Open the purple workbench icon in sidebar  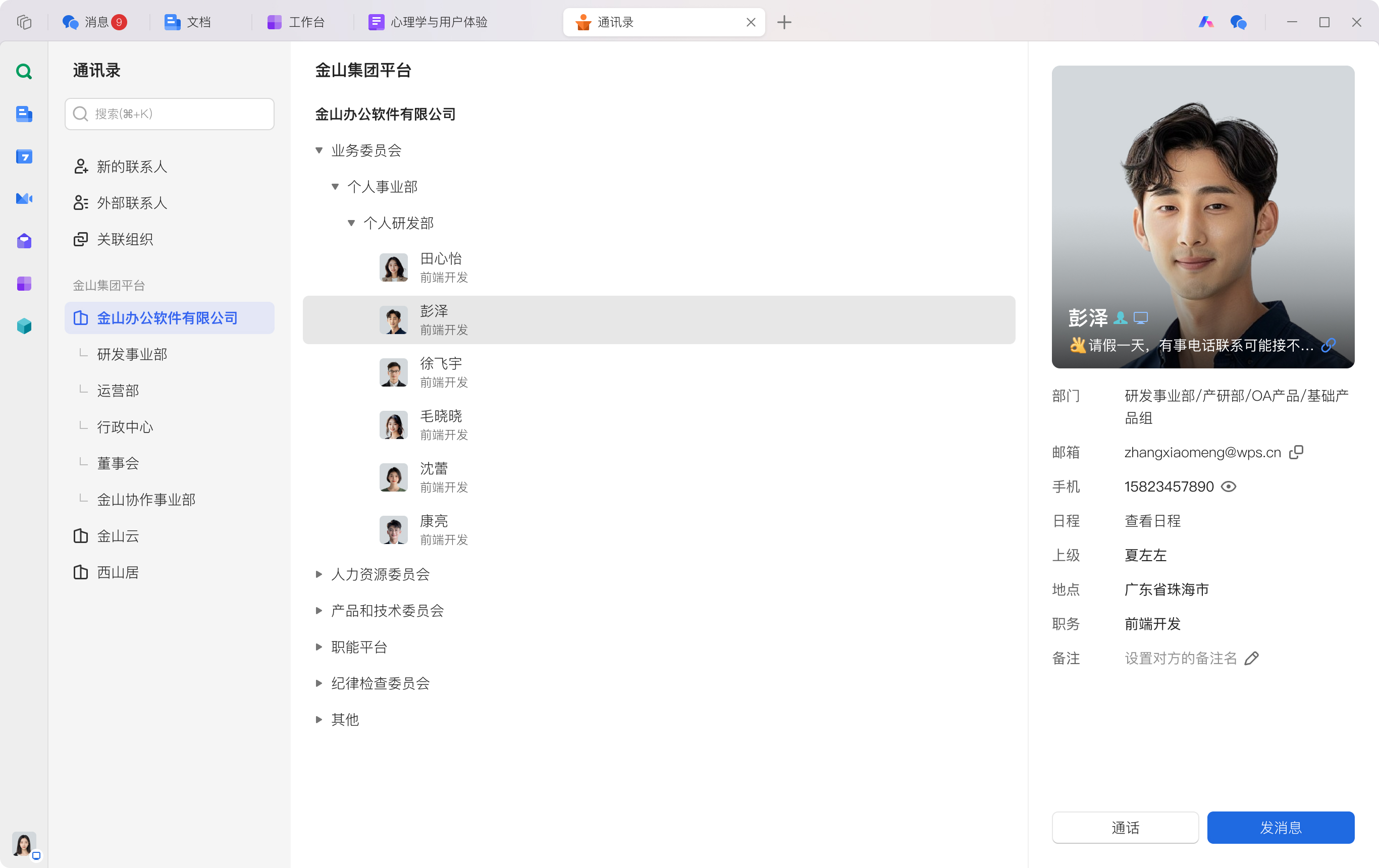click(x=24, y=284)
